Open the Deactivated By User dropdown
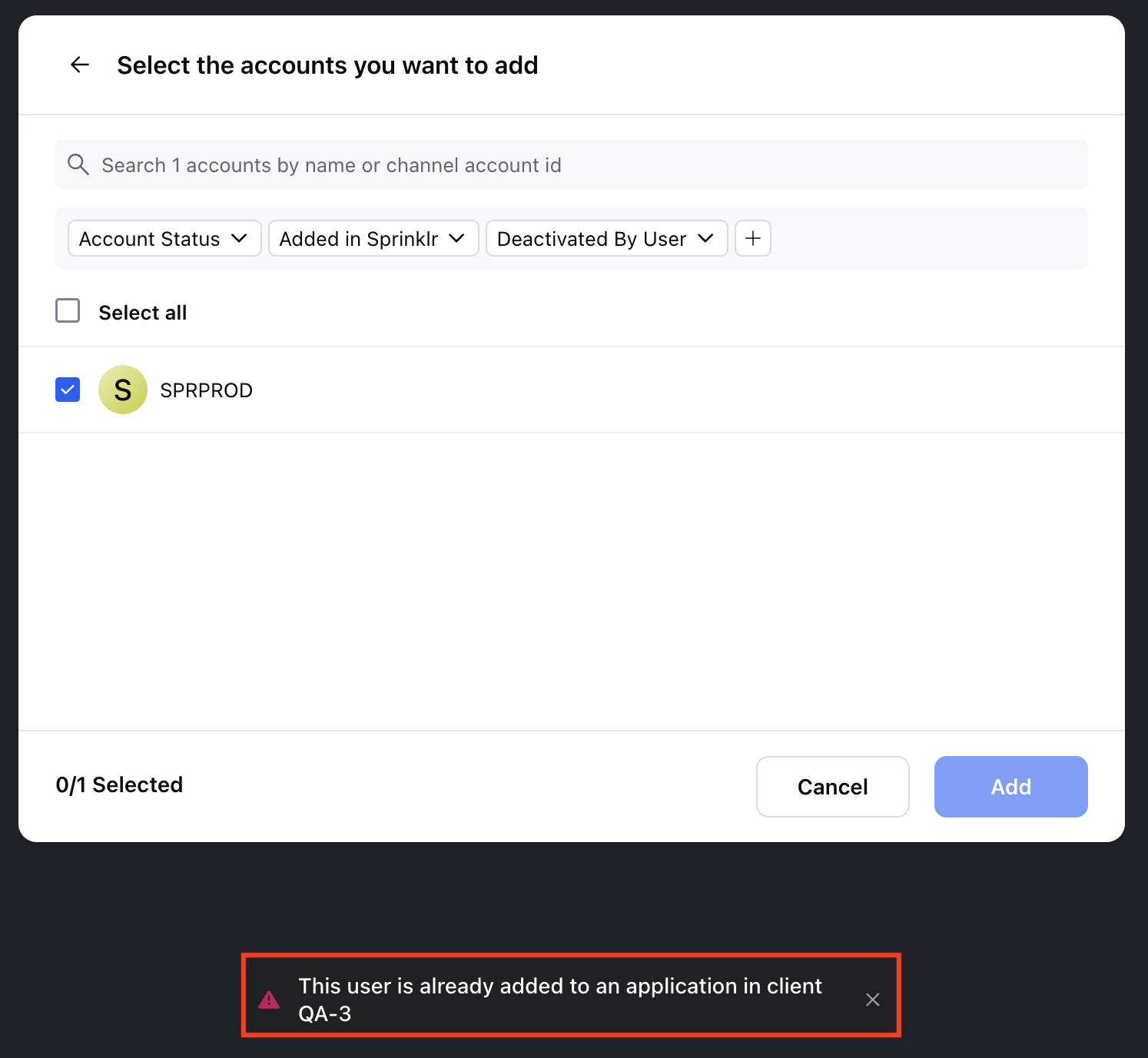Screen dimensions: 1148x1058 tap(607, 238)
